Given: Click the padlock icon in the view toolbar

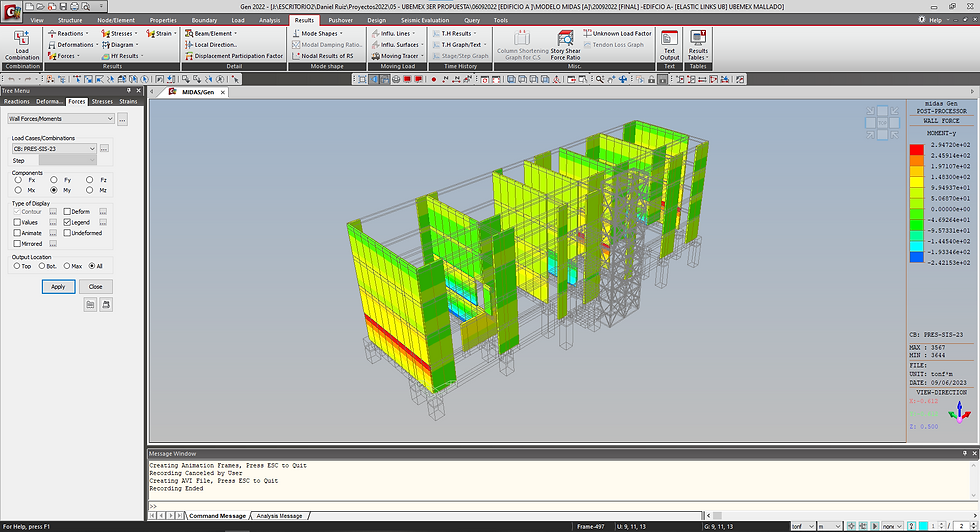Looking at the screenshot, I should [x=651, y=79].
